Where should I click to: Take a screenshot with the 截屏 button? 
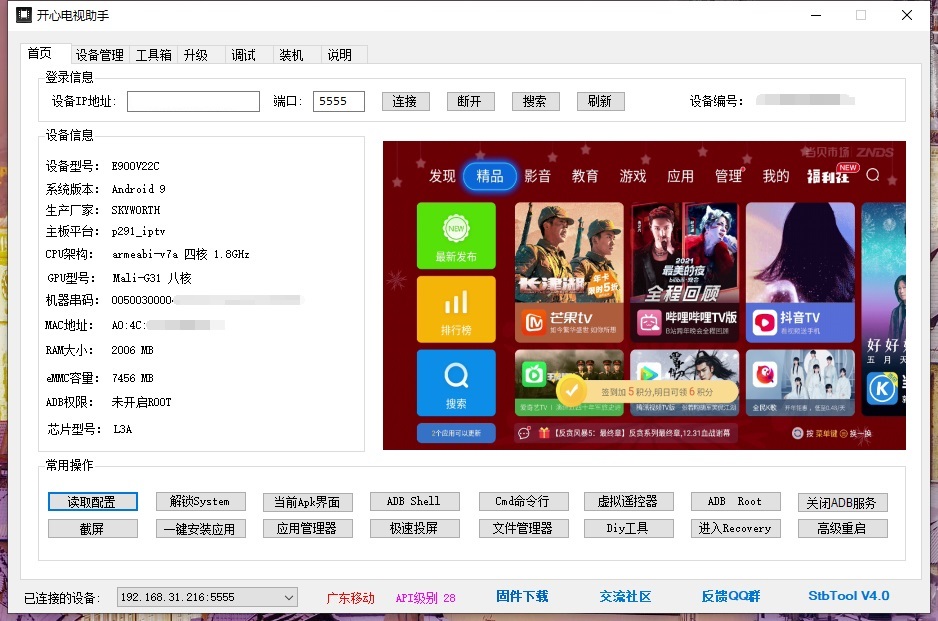click(x=94, y=528)
